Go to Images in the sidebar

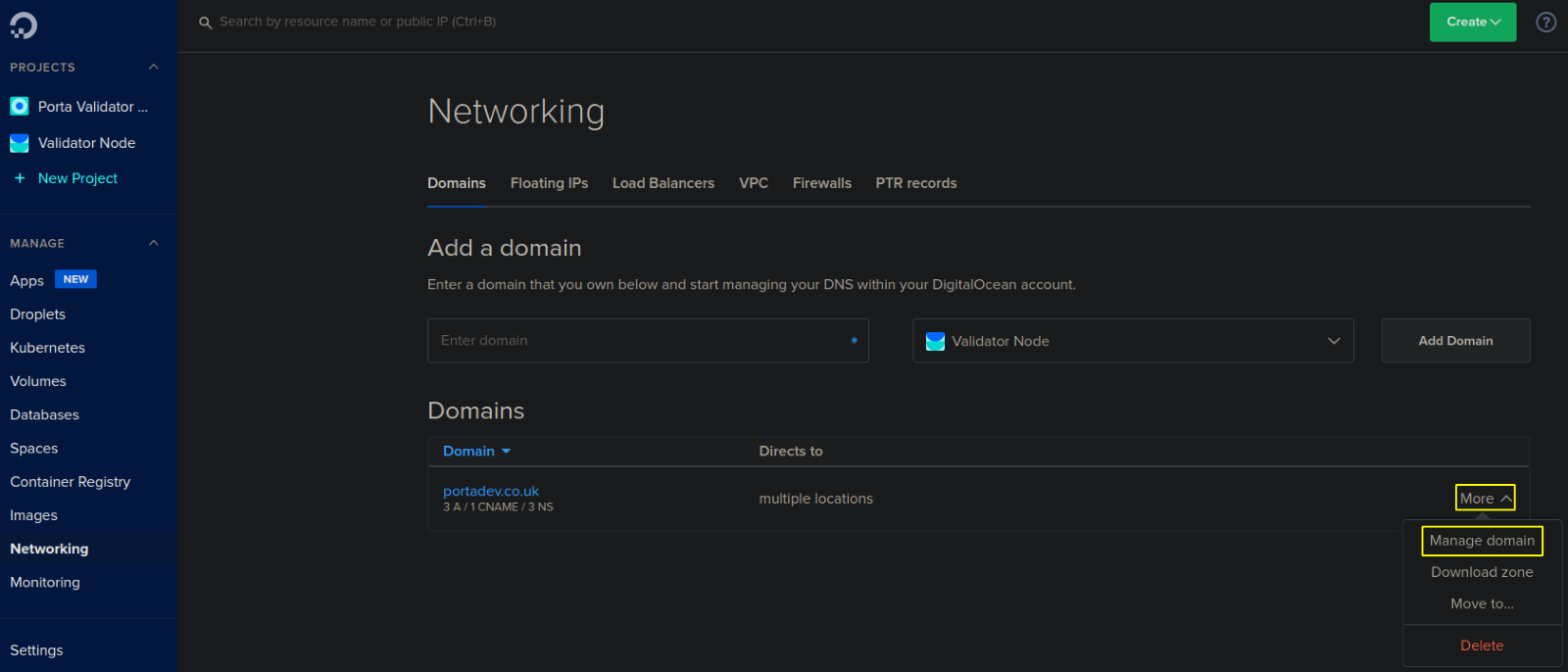pos(33,515)
